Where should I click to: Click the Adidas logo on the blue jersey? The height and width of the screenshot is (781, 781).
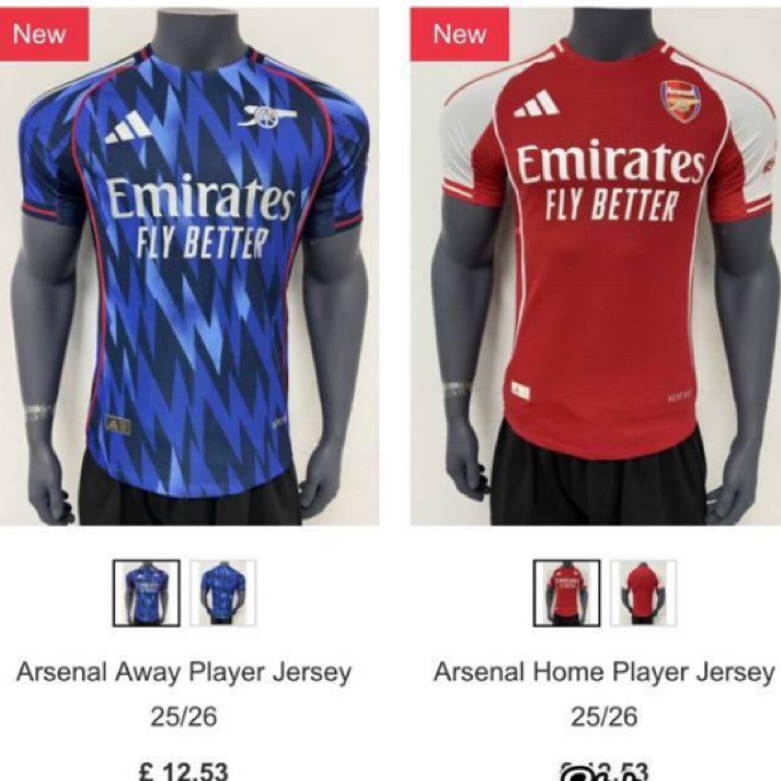128,128
